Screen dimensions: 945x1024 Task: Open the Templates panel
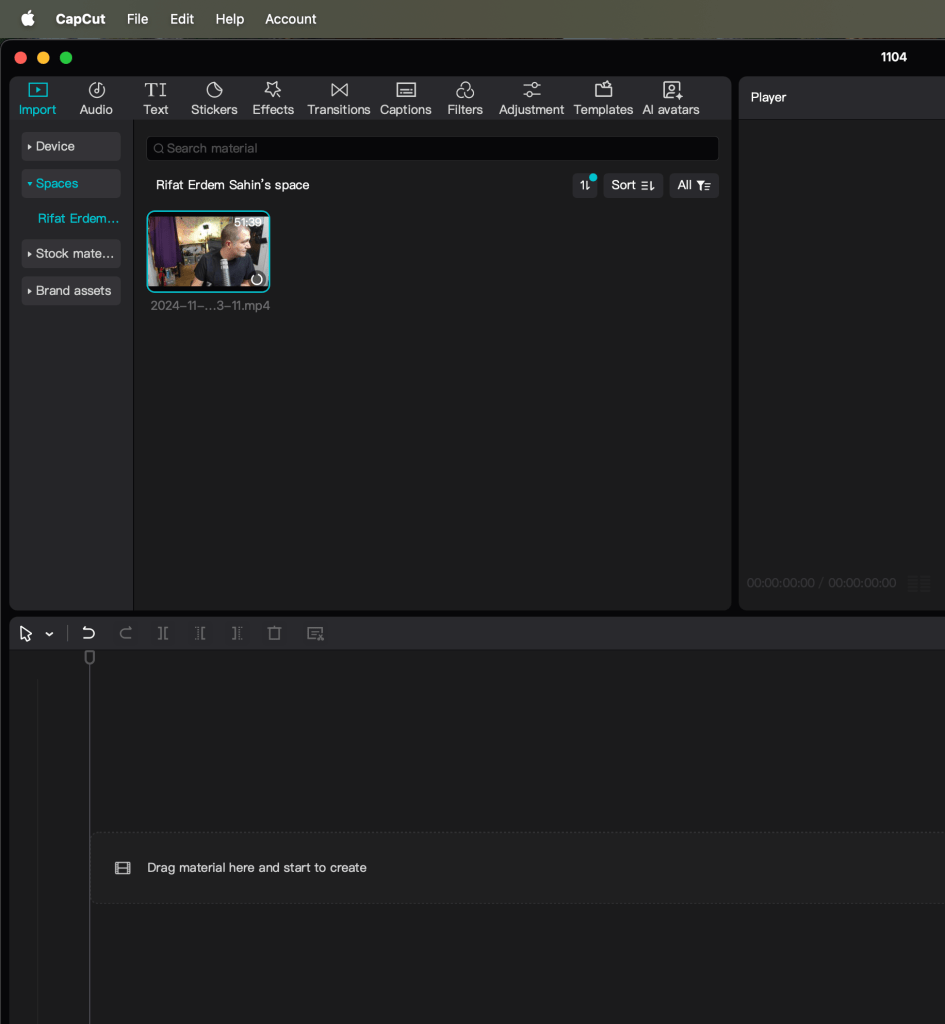[603, 99]
